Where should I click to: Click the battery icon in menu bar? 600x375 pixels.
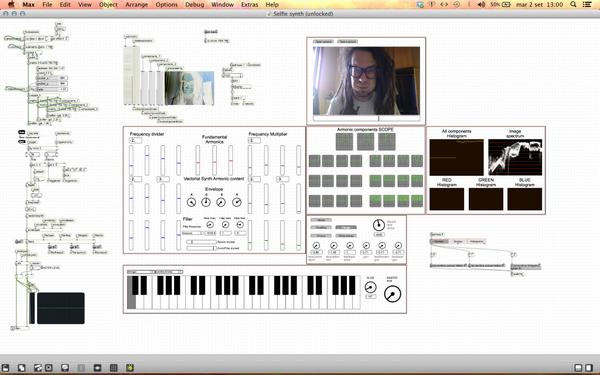[506, 5]
